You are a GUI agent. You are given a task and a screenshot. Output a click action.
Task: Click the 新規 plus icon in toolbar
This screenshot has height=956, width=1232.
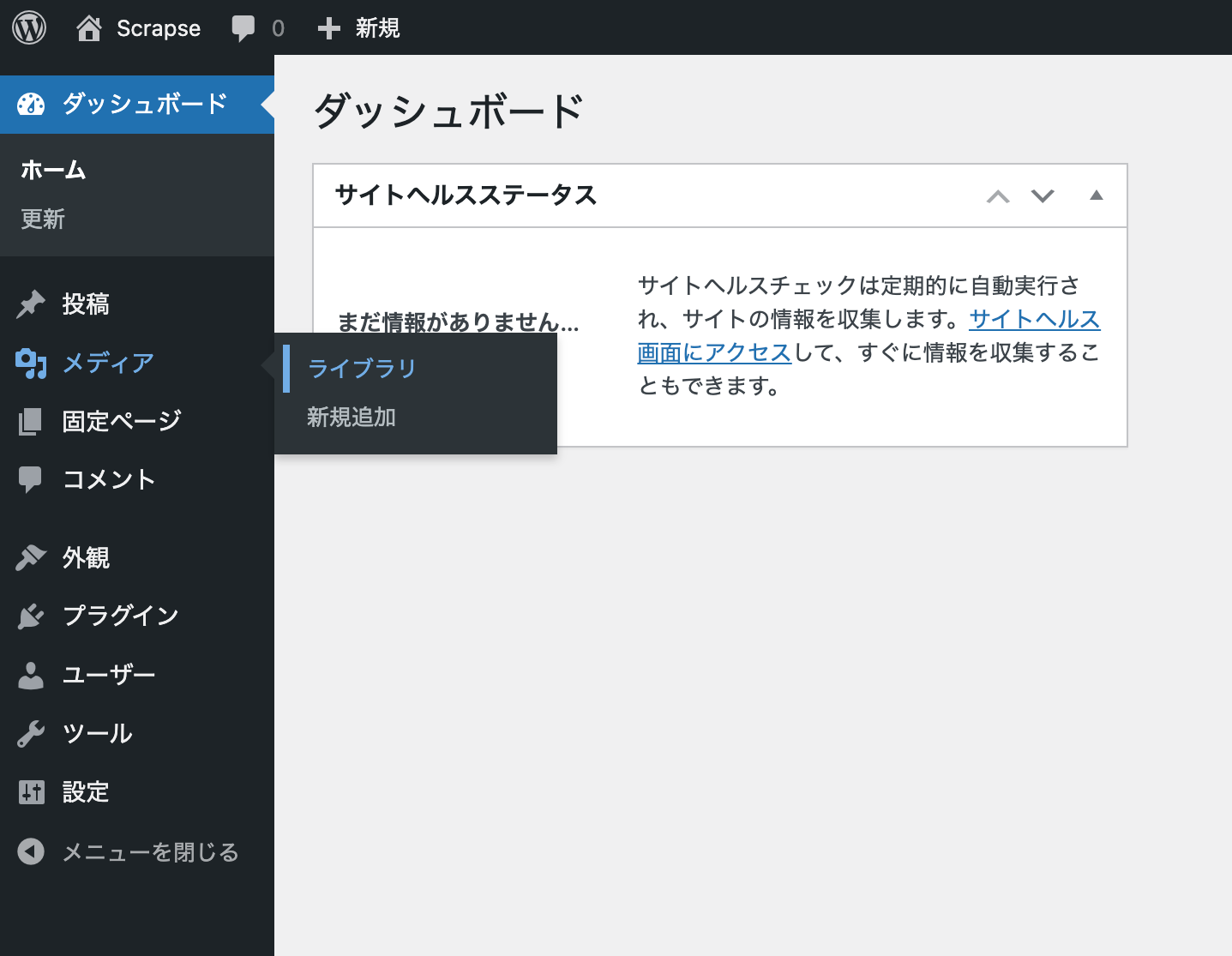[328, 27]
